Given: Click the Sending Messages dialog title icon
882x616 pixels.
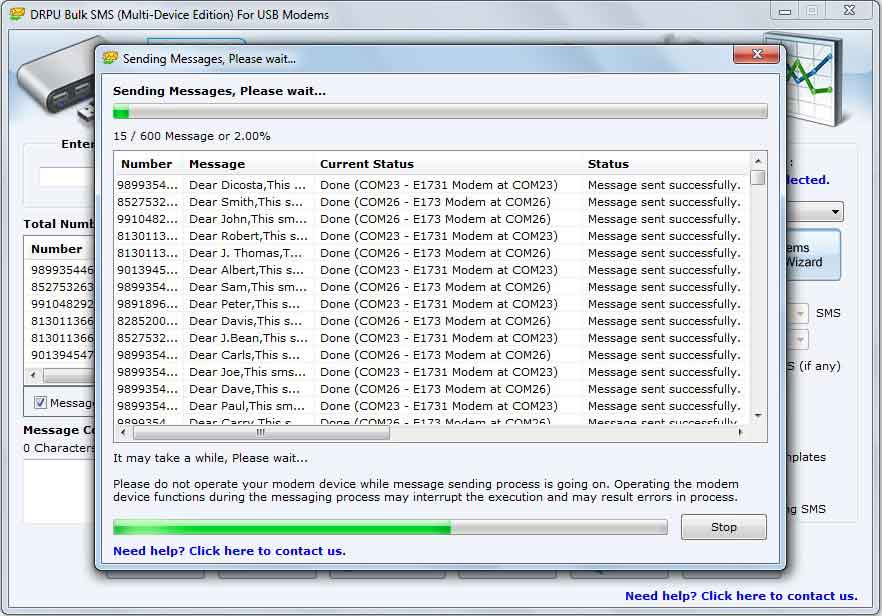Looking at the screenshot, I should [110, 57].
